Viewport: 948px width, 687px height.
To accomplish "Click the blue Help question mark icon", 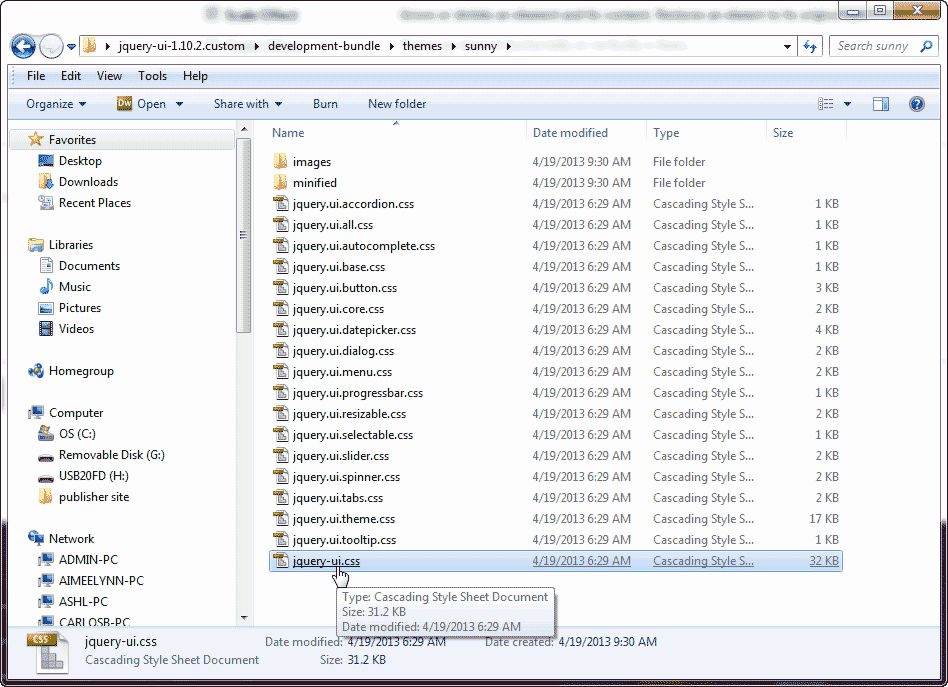I will click(x=917, y=104).
